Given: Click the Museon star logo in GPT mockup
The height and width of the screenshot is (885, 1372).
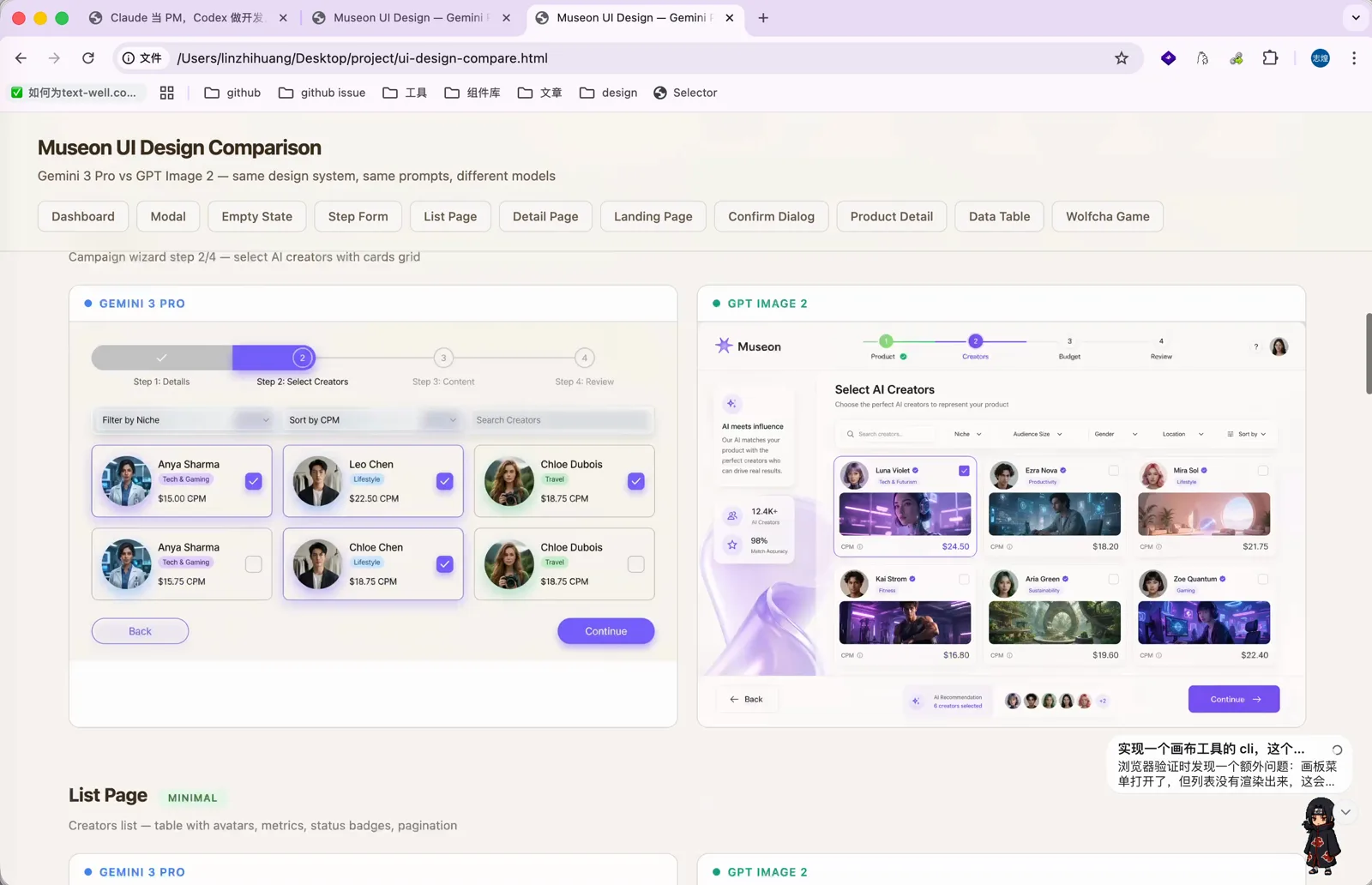Looking at the screenshot, I should click(724, 346).
